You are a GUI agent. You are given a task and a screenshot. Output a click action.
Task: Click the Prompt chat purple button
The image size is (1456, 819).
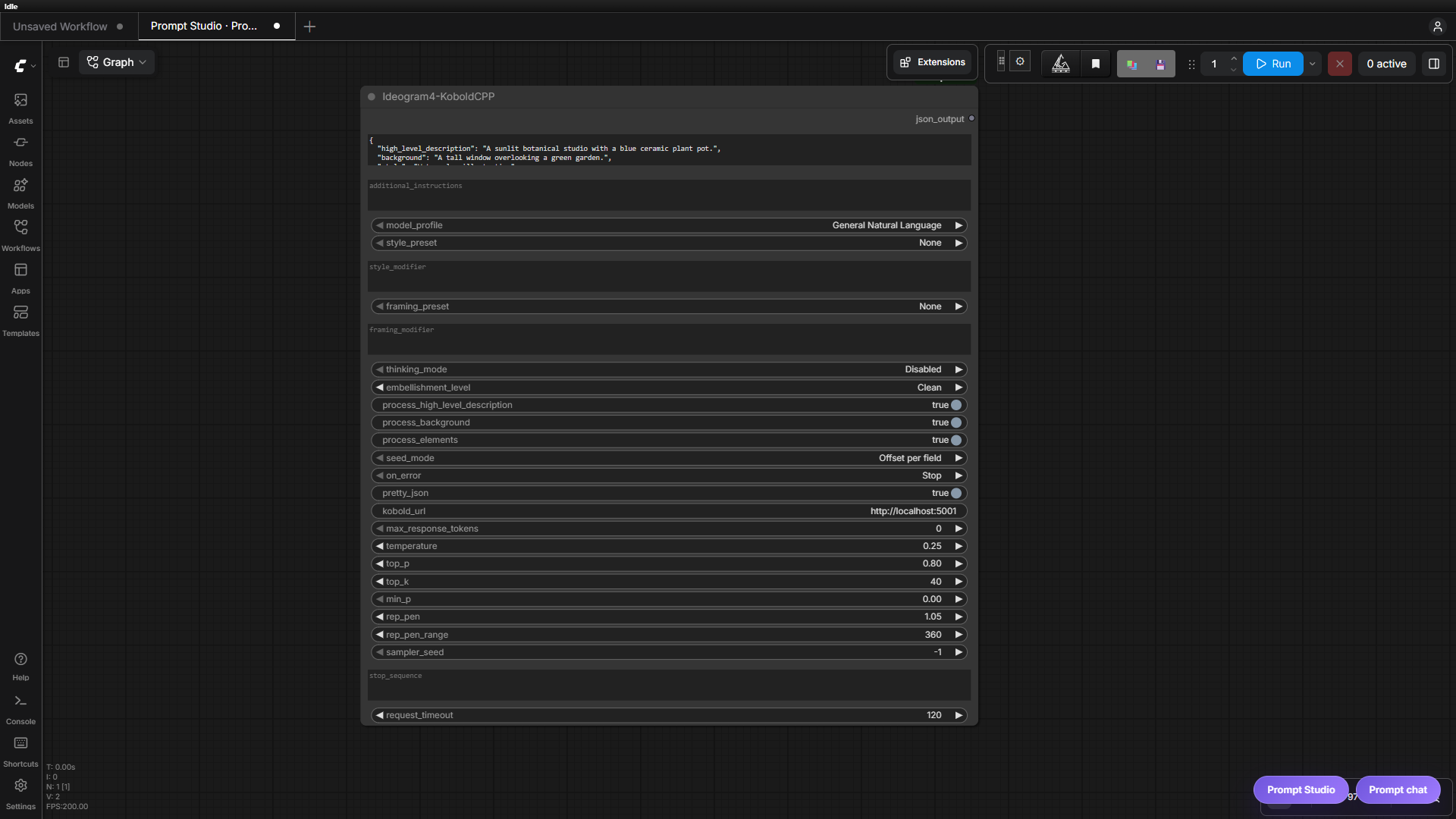pyautogui.click(x=1398, y=789)
